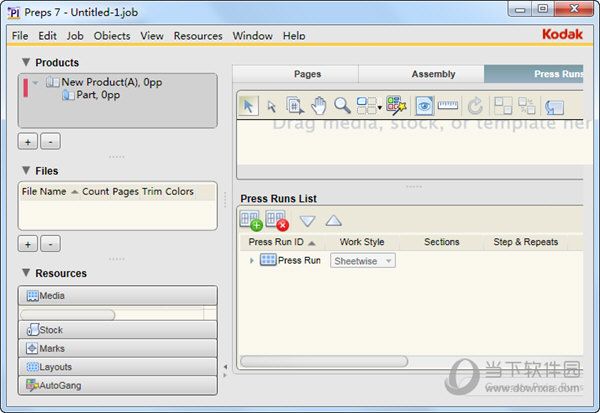Move press run down with triangle
Image resolution: width=600 pixels, height=413 pixels.
pos(307,221)
